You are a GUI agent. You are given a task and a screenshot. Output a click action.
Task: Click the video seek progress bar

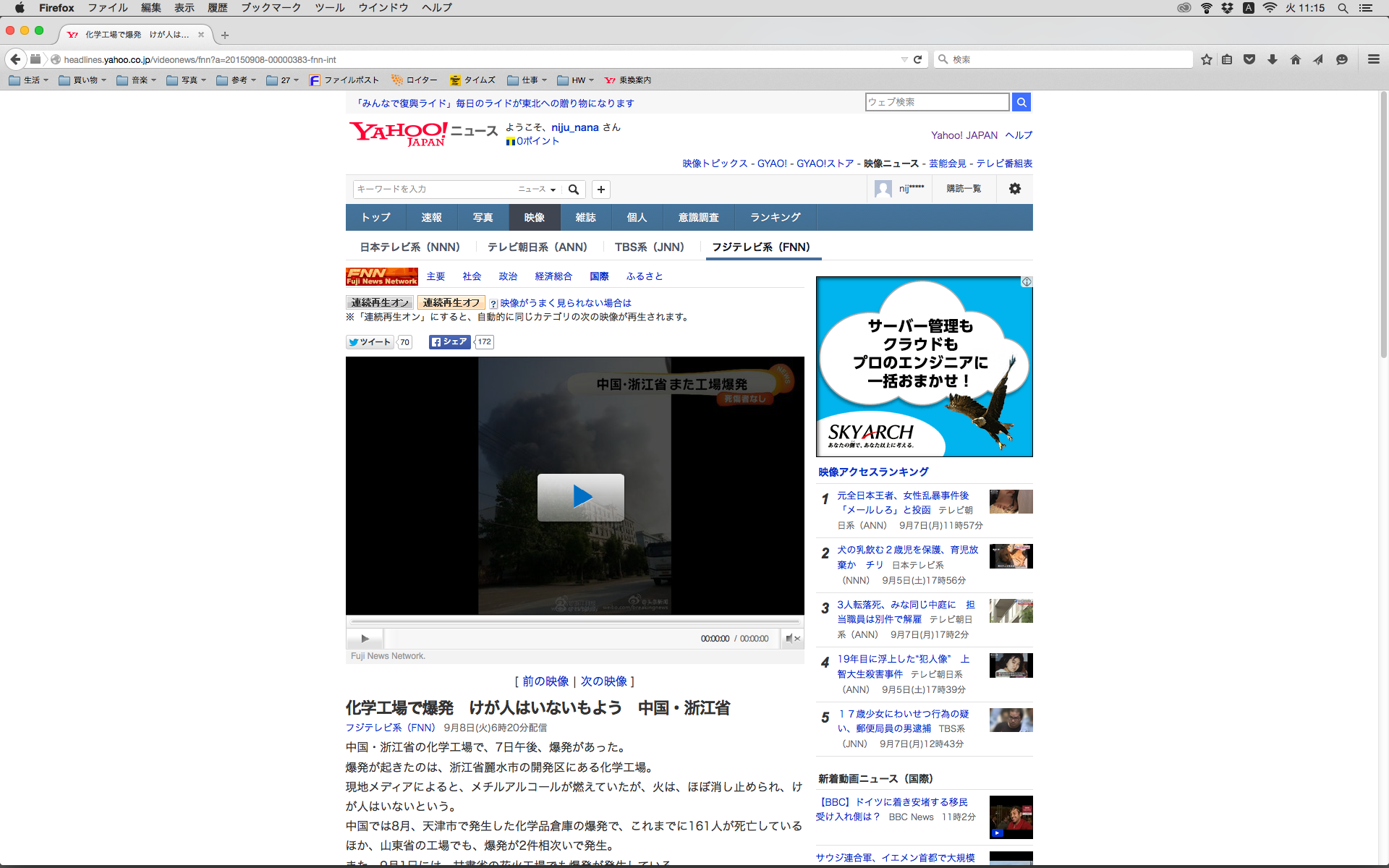point(574,621)
